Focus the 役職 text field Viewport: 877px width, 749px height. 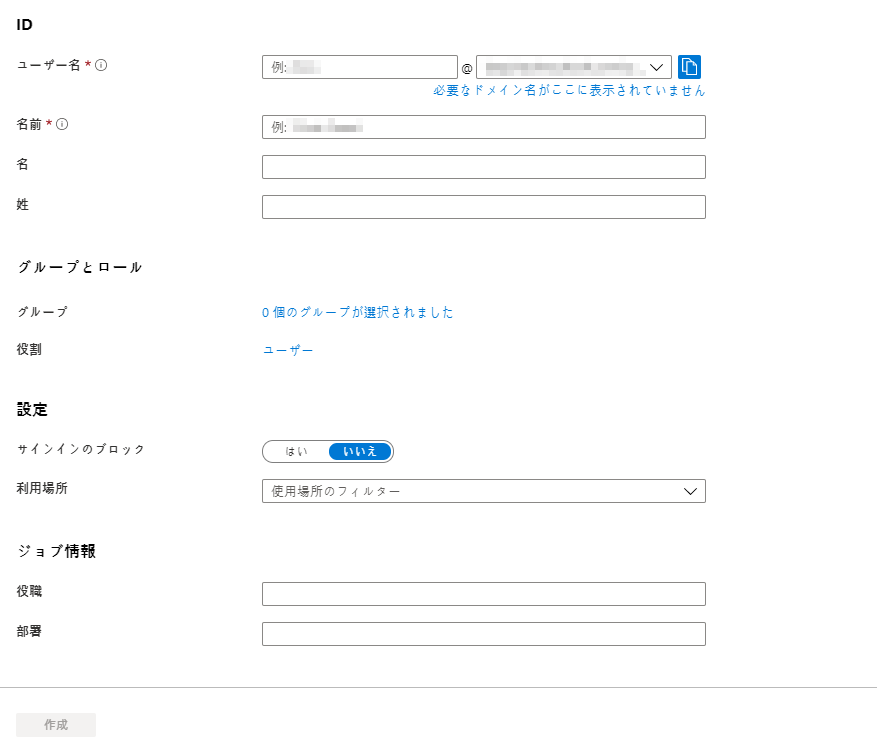[483, 594]
